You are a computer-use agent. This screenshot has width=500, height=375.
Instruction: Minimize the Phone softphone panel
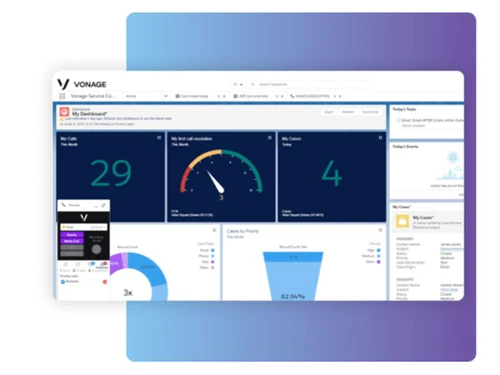pyautogui.click(x=96, y=206)
